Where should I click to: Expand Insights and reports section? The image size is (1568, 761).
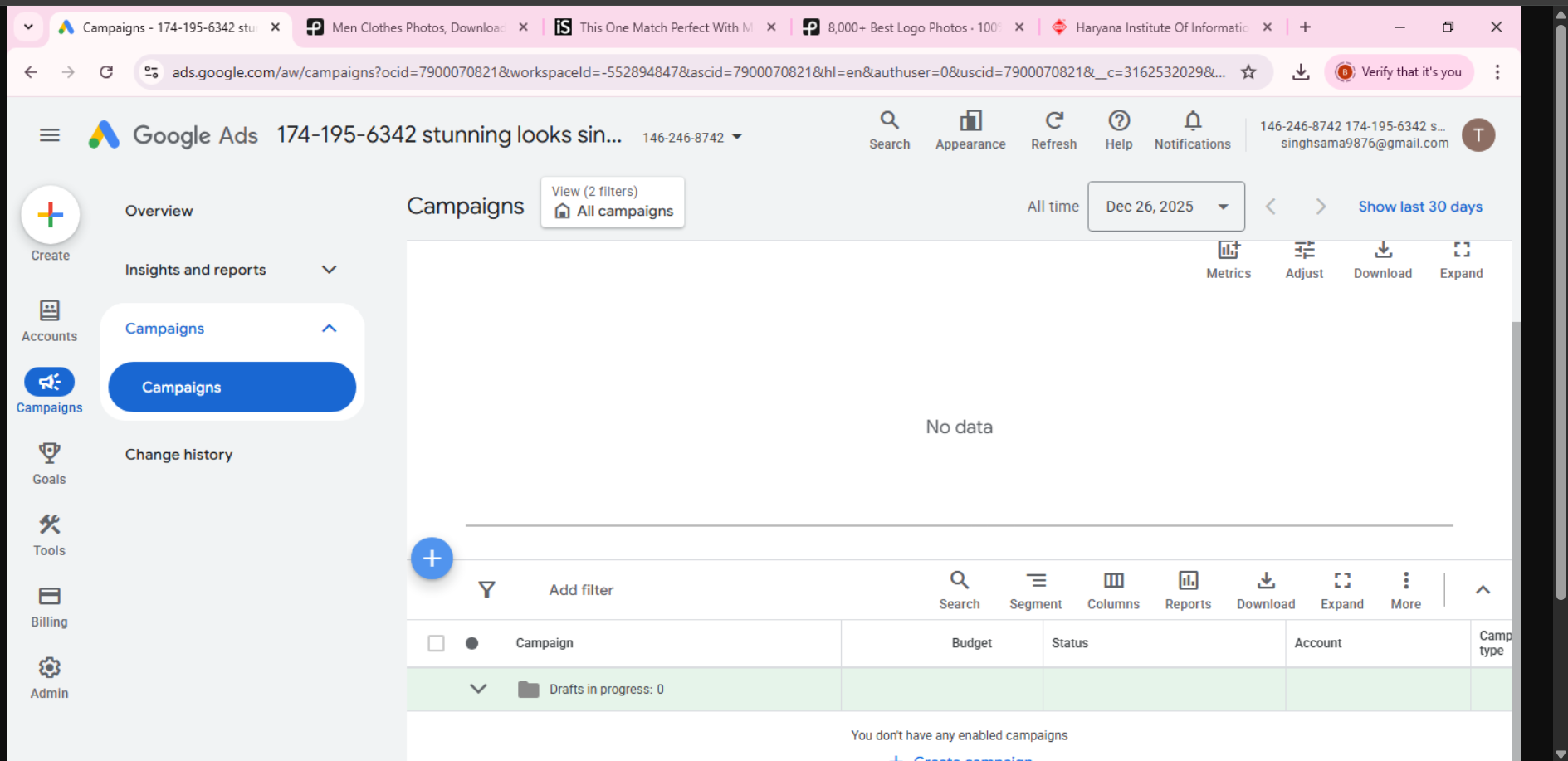329,270
